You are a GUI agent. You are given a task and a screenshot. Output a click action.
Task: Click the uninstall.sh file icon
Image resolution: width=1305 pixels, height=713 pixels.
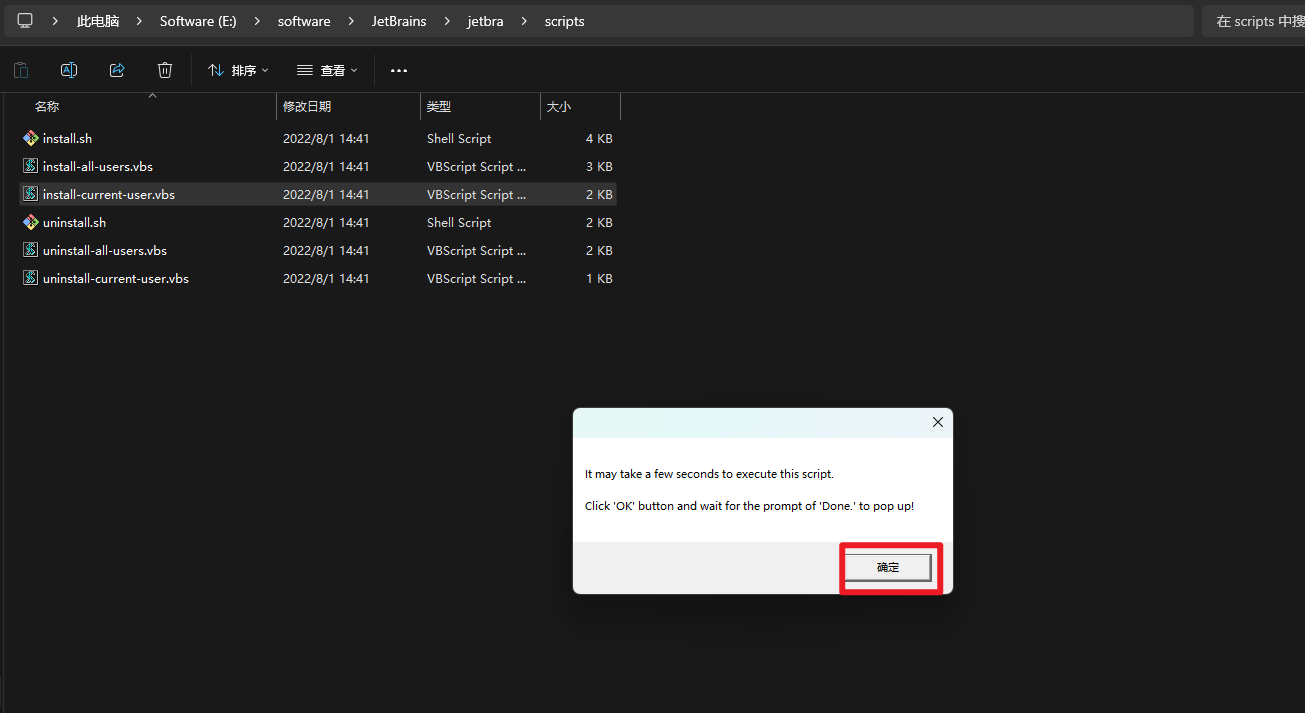coord(30,223)
